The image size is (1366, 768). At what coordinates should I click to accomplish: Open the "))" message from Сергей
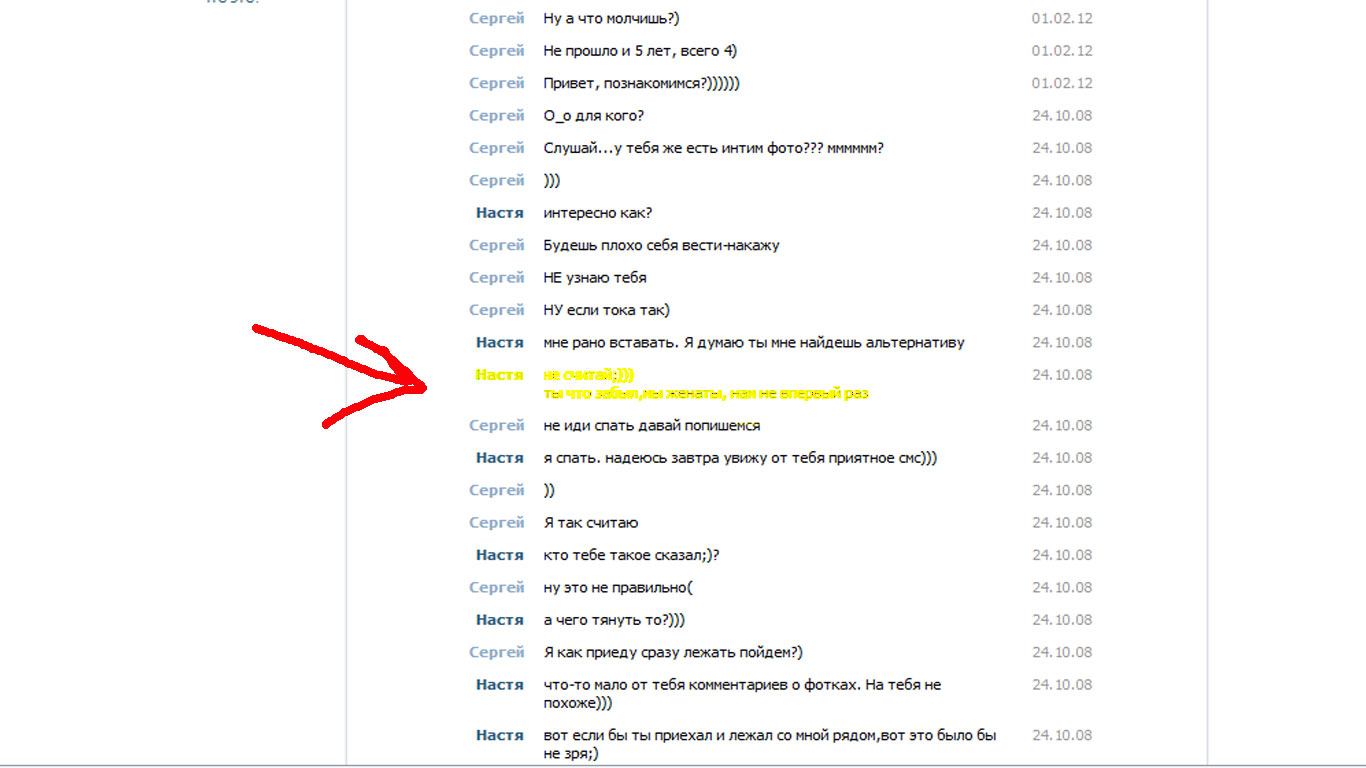(549, 491)
